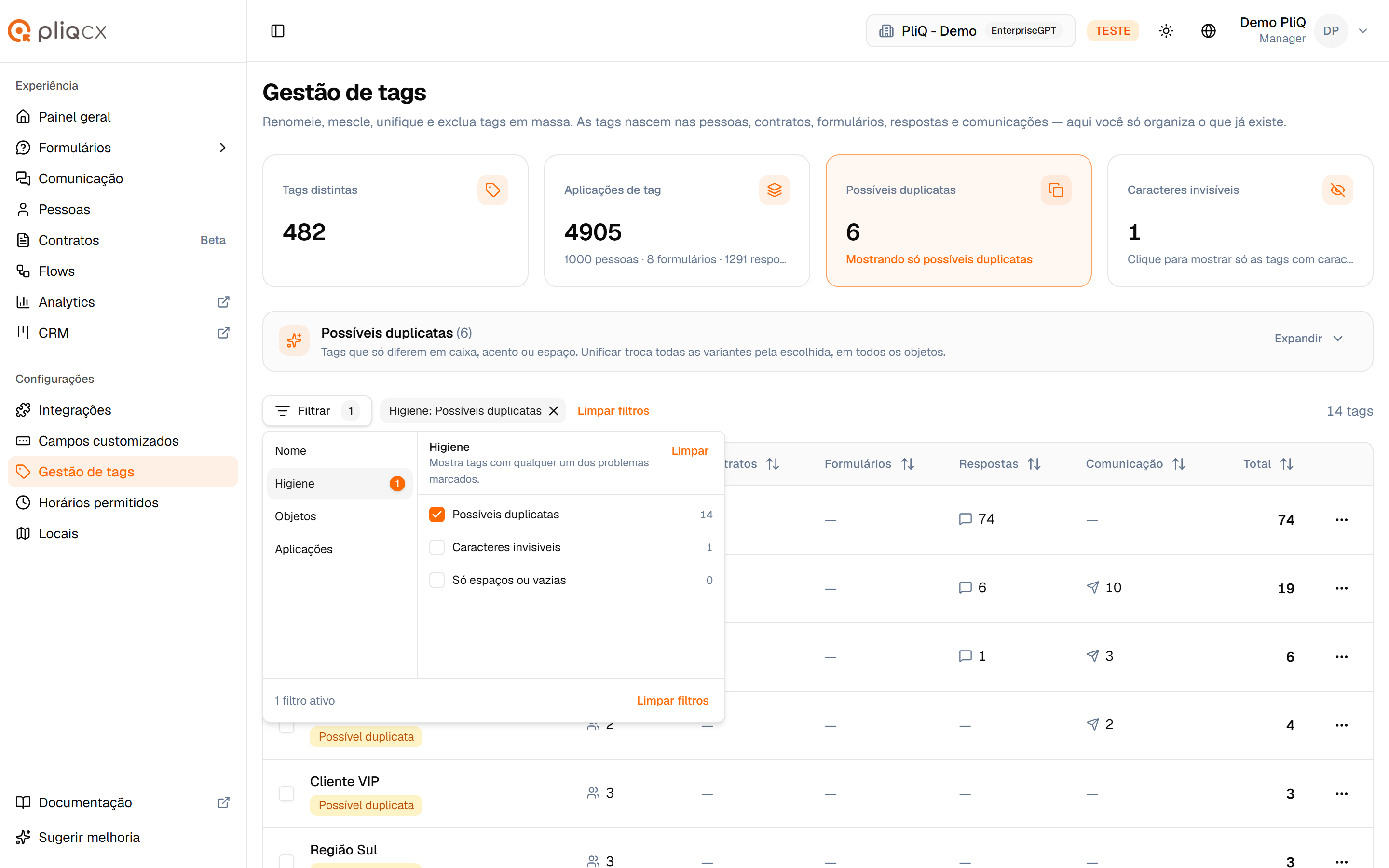The width and height of the screenshot is (1389, 868).
Task: Uncheck Possíveis duplicatas checkbox
Action: point(437,515)
